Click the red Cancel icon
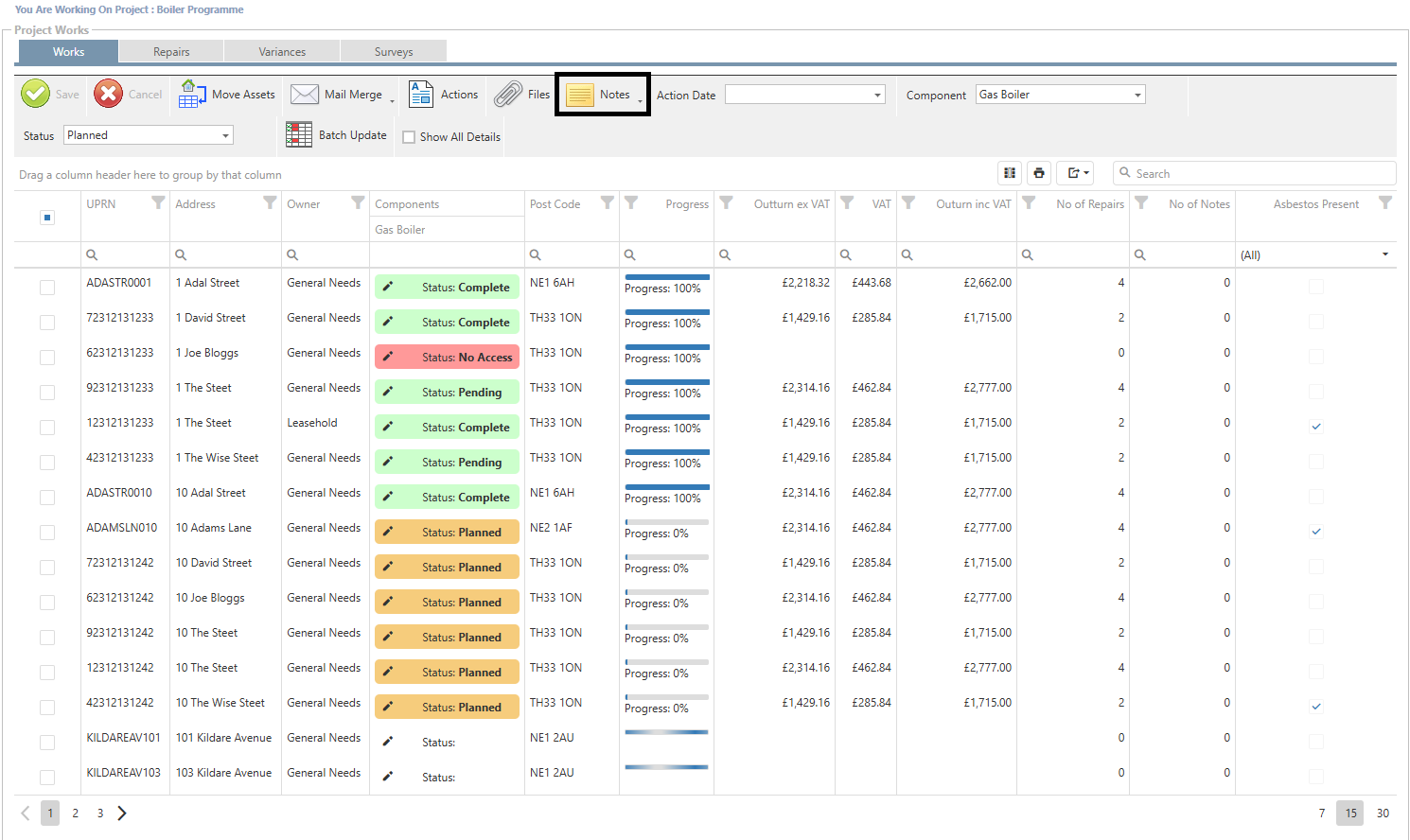 pyautogui.click(x=108, y=94)
